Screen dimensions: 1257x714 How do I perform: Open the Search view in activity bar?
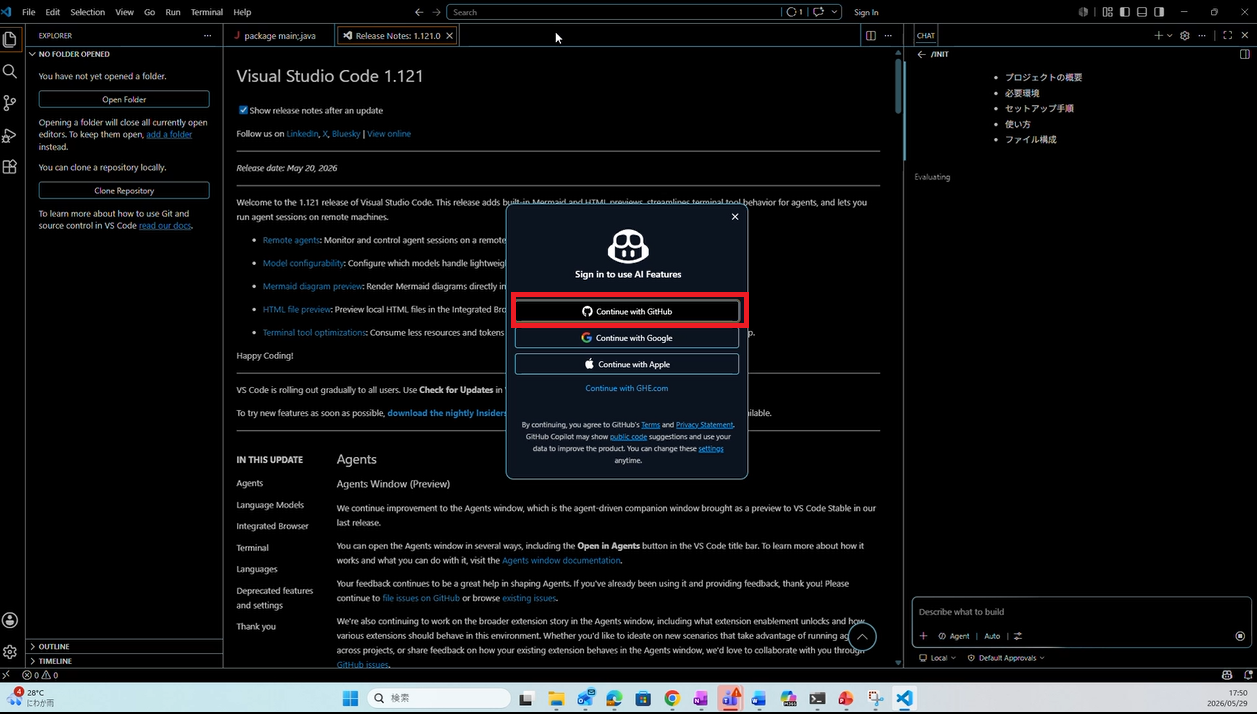pyautogui.click(x=10, y=72)
